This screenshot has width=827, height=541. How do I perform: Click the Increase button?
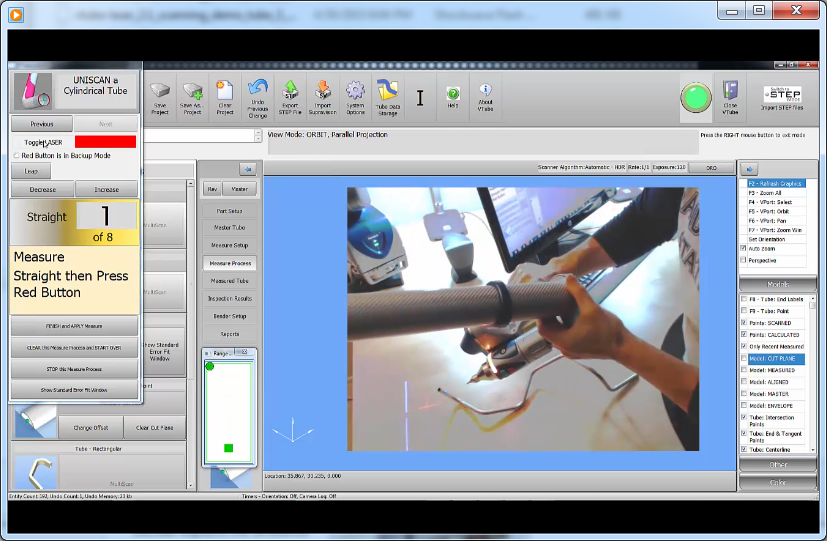[107, 189]
